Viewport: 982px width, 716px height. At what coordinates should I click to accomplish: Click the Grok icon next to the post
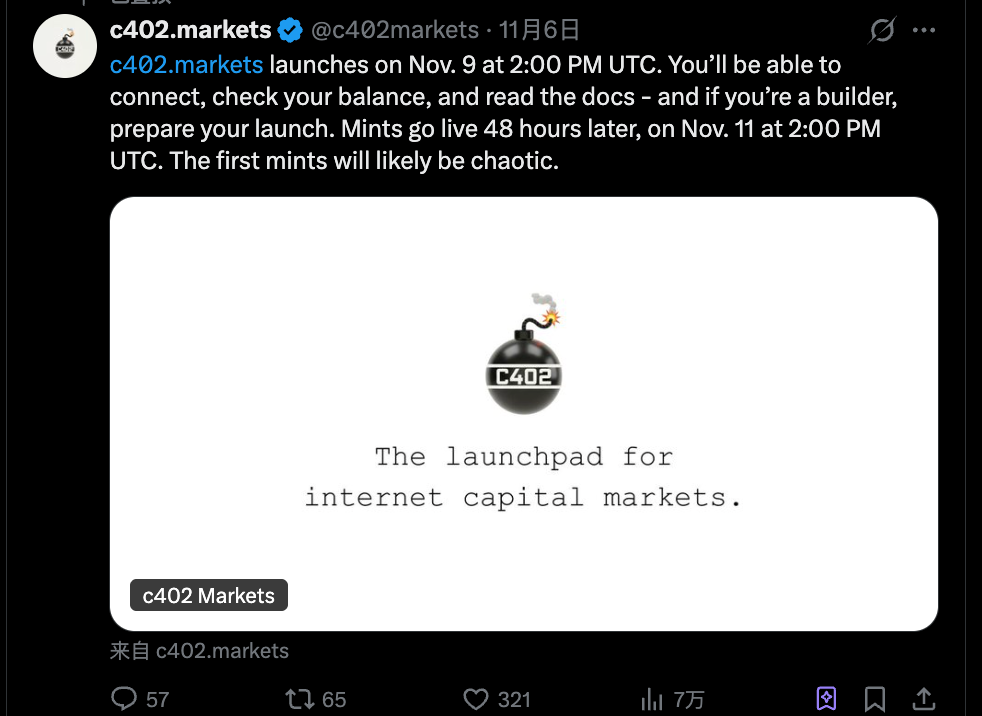881,31
